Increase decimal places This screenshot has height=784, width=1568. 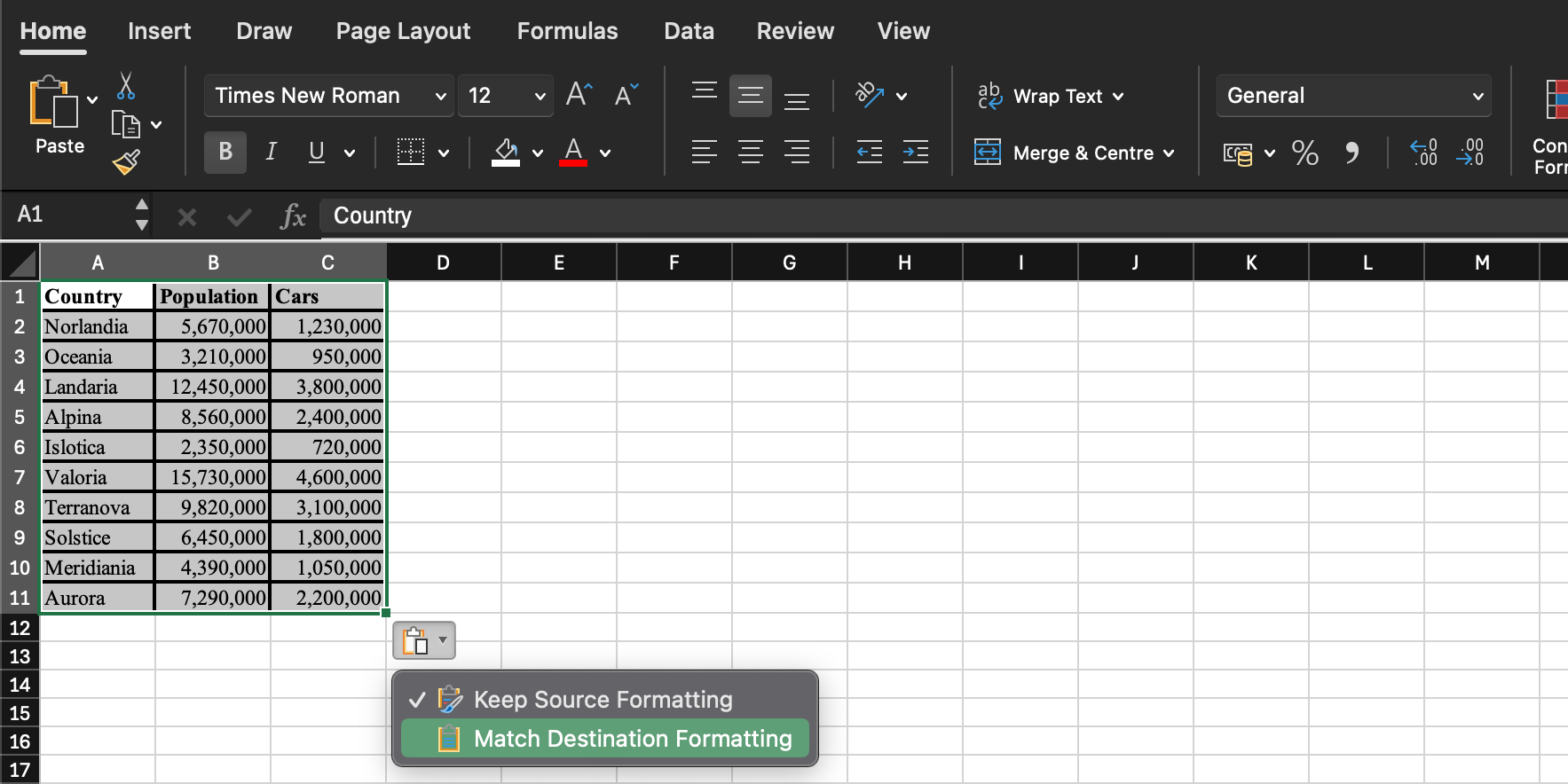[x=1424, y=153]
